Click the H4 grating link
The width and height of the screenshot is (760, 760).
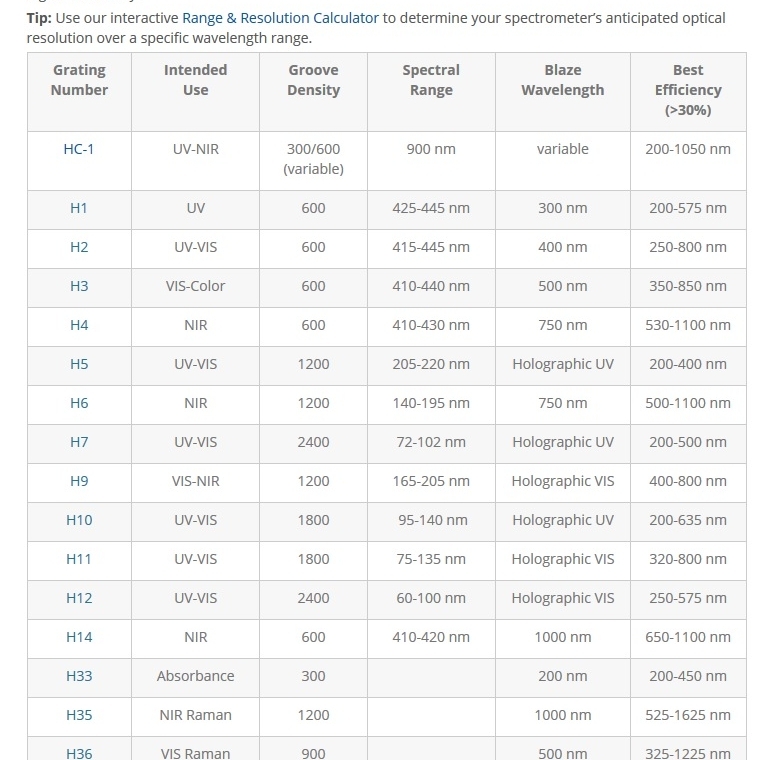point(79,325)
